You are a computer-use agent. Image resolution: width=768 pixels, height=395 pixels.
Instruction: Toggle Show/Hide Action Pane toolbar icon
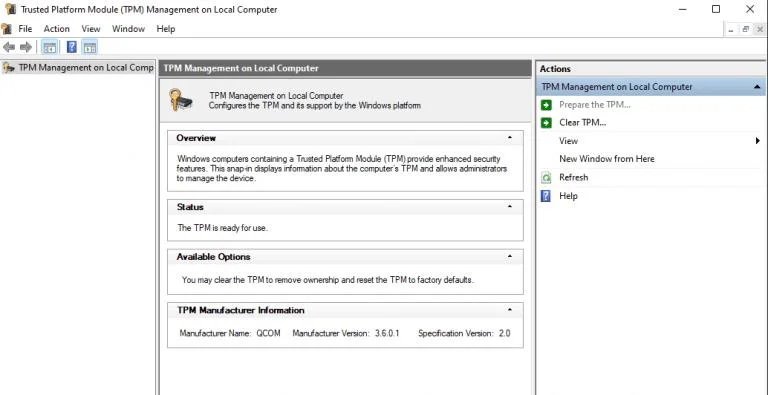tap(90, 47)
